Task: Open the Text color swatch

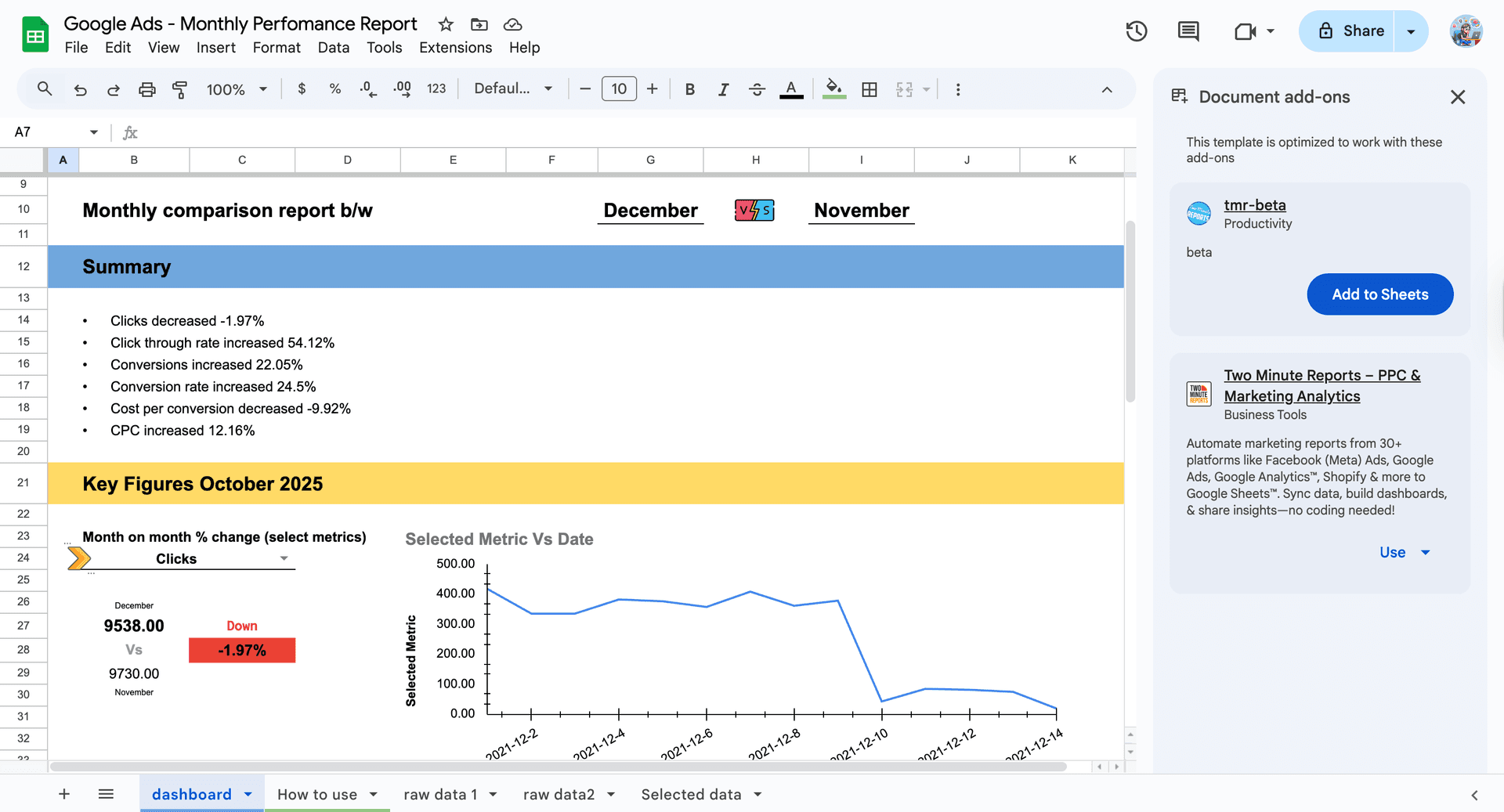Action: click(791, 88)
